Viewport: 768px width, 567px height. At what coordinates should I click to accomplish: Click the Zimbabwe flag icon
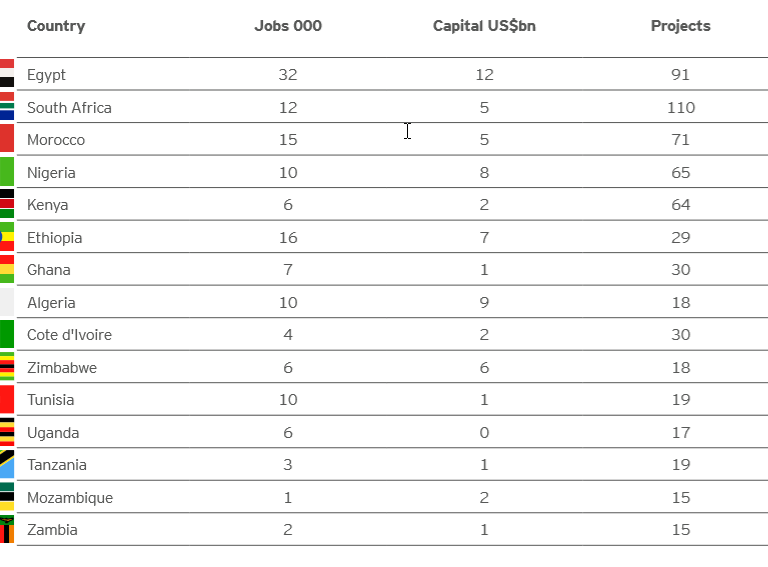point(6,367)
